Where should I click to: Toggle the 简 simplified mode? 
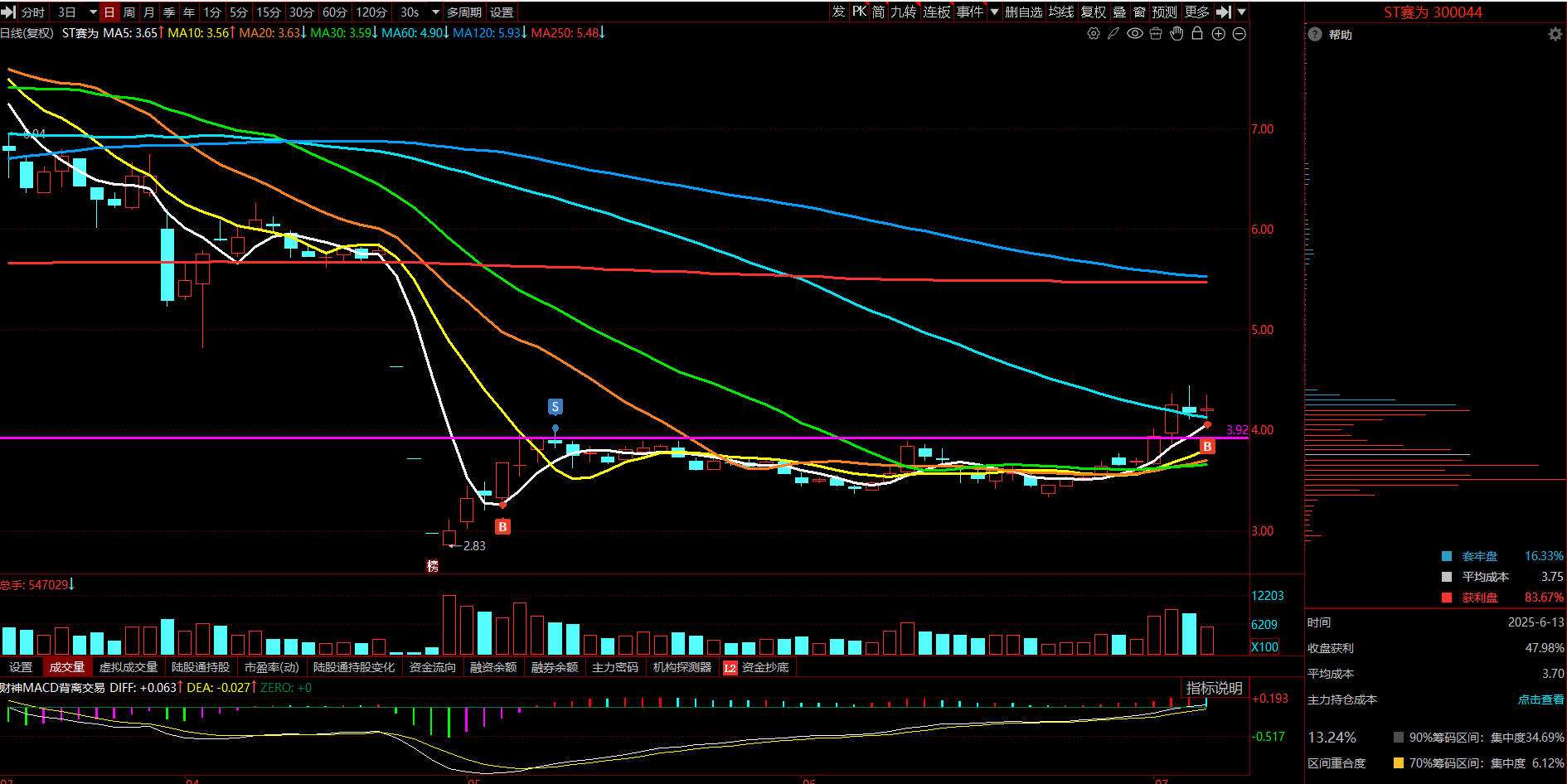[x=879, y=12]
